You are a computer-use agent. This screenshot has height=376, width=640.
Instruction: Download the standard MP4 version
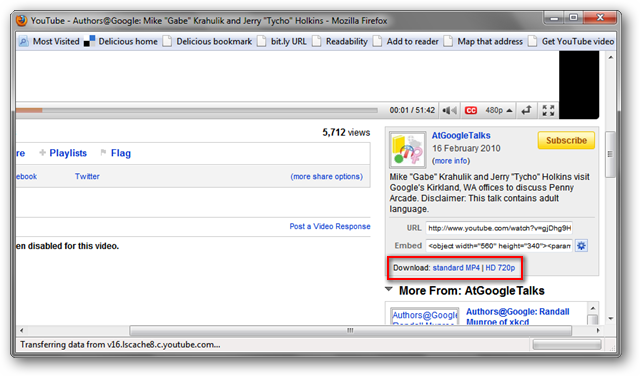[456, 268]
